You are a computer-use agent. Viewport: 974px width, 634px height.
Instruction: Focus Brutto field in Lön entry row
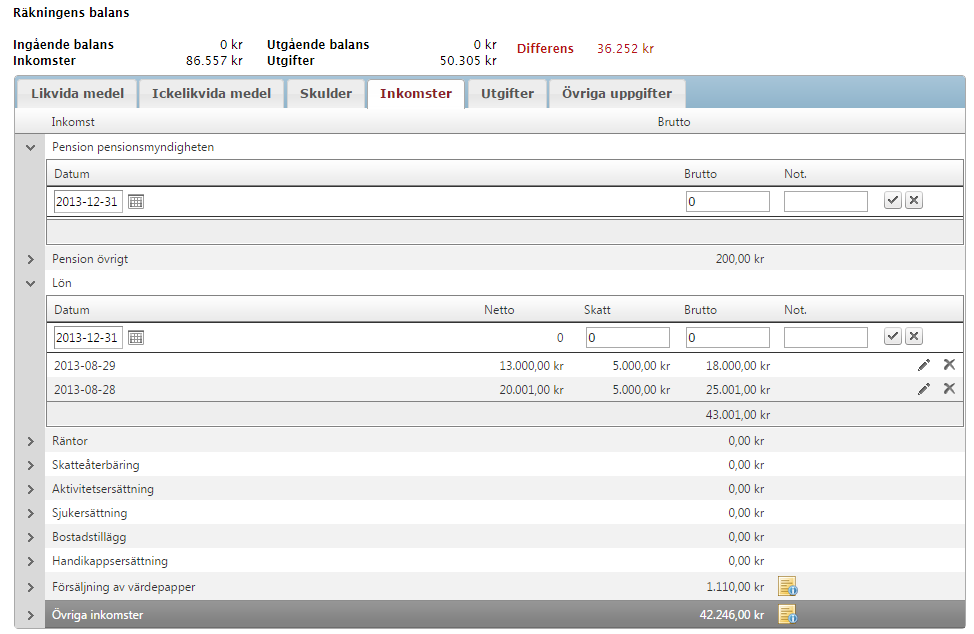[727, 337]
